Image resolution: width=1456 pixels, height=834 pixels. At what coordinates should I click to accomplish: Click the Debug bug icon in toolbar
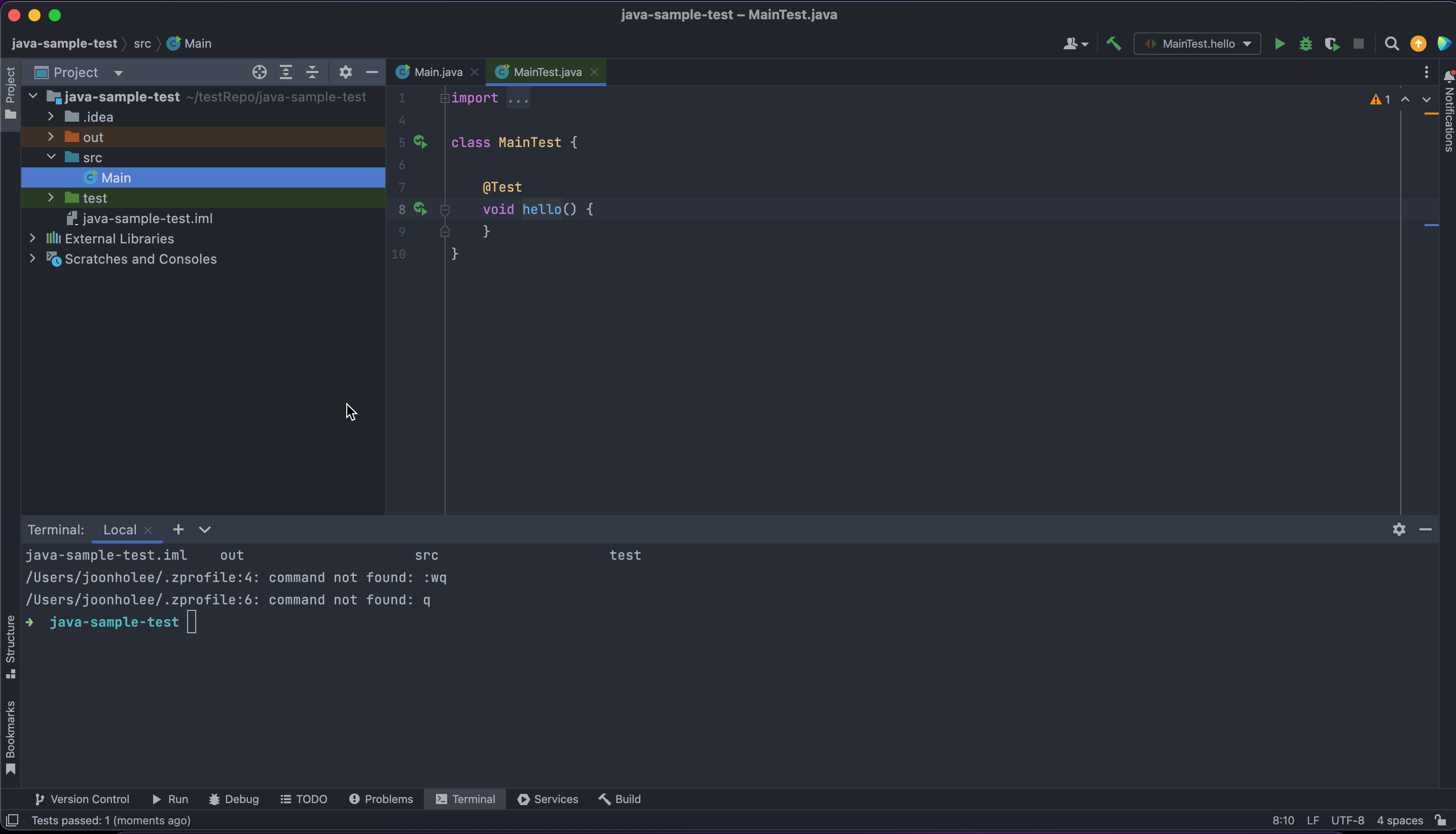coord(1305,44)
